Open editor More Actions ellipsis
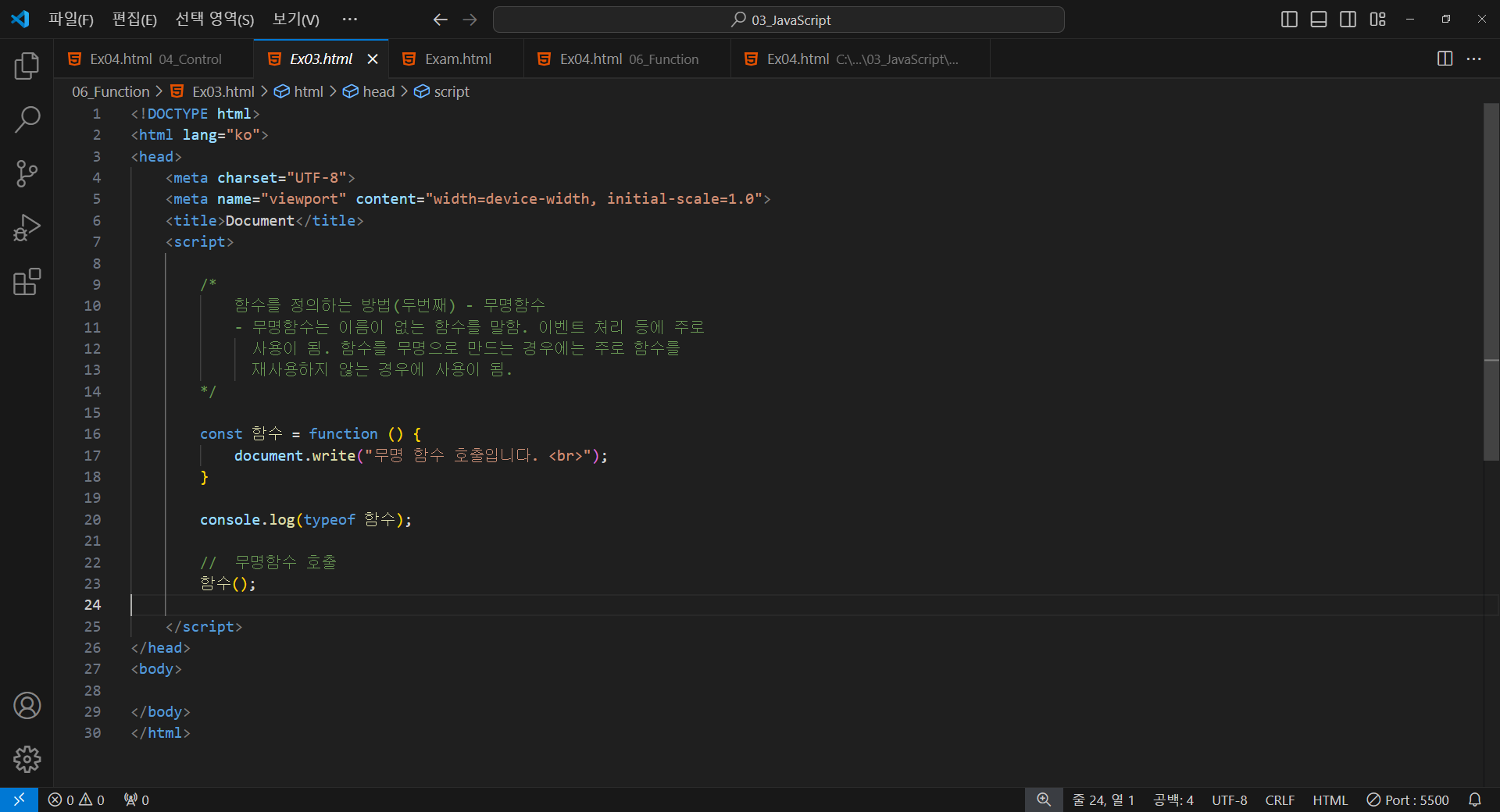This screenshot has height=812, width=1500. 1474,59
